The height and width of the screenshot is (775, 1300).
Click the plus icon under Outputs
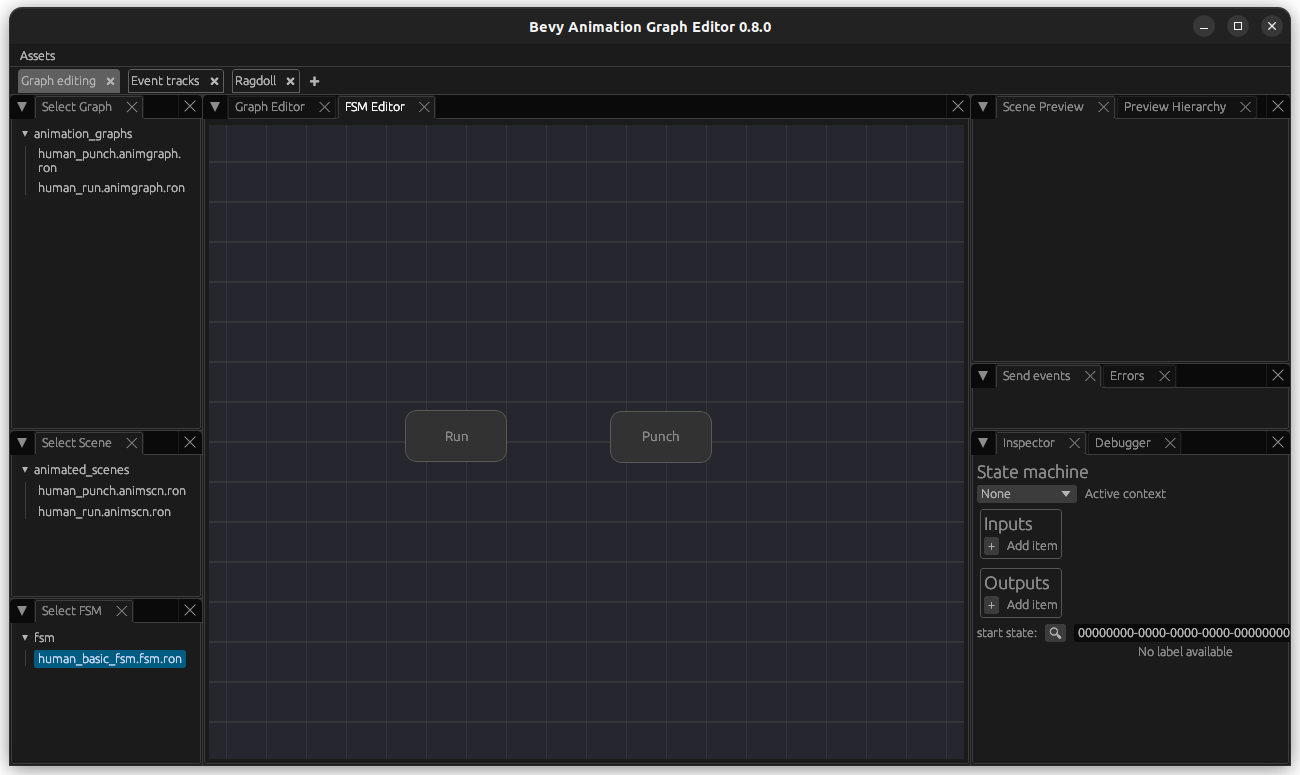click(x=991, y=605)
